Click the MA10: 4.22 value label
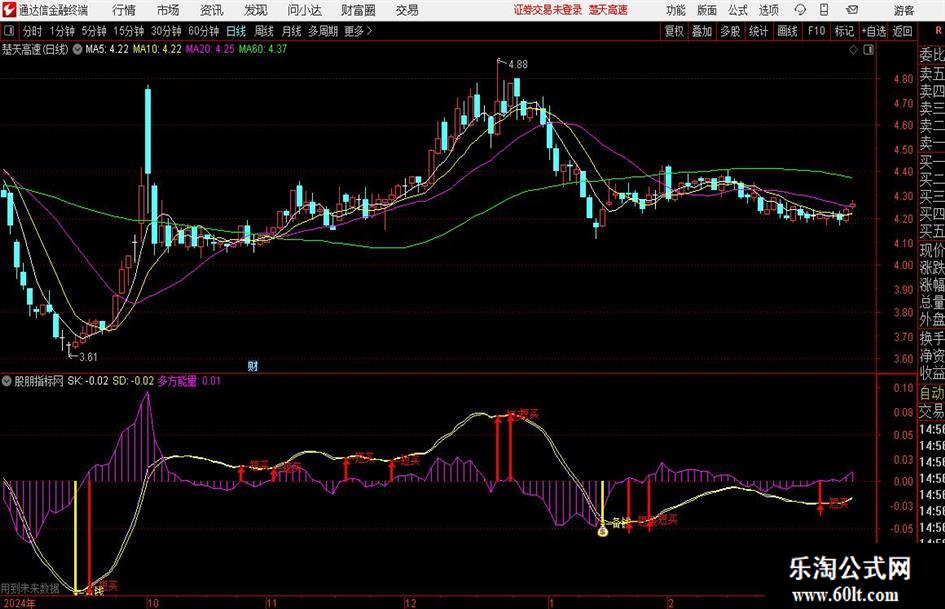The width and height of the screenshot is (945, 609). [157, 49]
